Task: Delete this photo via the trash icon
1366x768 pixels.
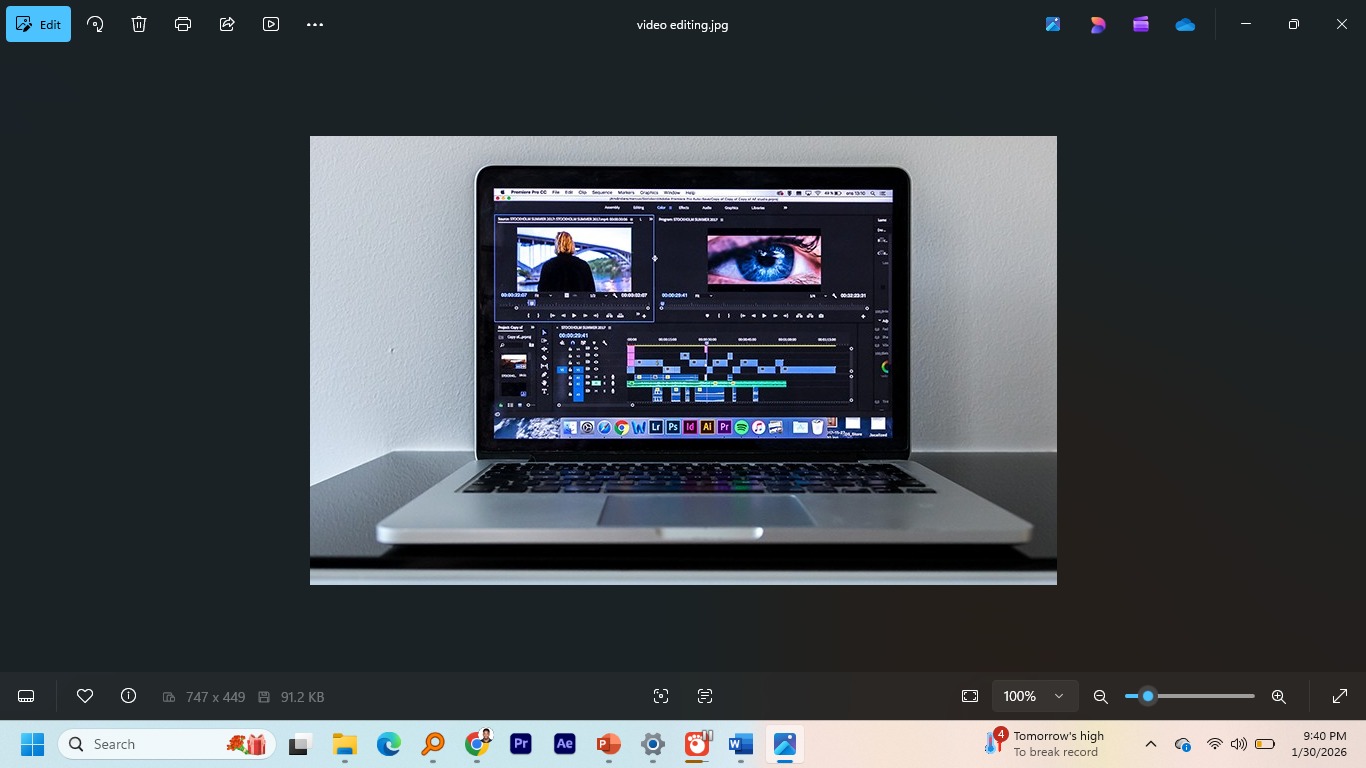Action: pyautogui.click(x=139, y=24)
